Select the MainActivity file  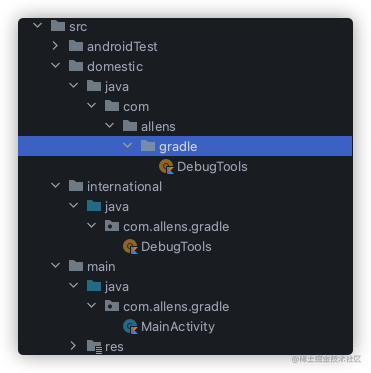[178, 327]
